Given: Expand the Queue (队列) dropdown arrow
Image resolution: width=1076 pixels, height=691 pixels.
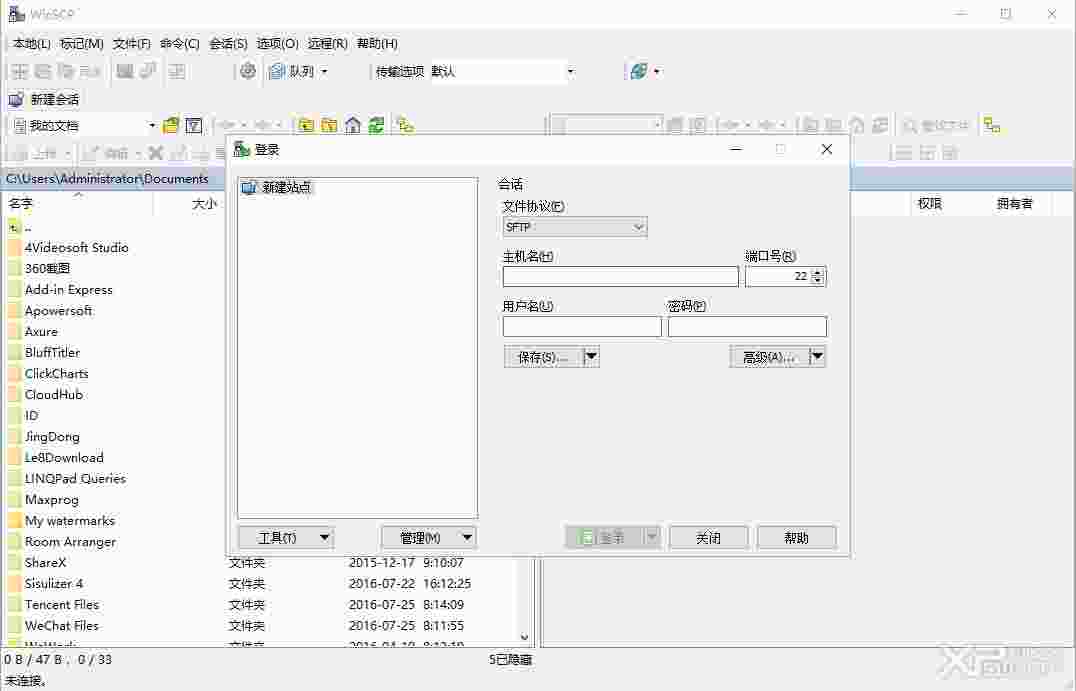Looking at the screenshot, I should [x=325, y=71].
